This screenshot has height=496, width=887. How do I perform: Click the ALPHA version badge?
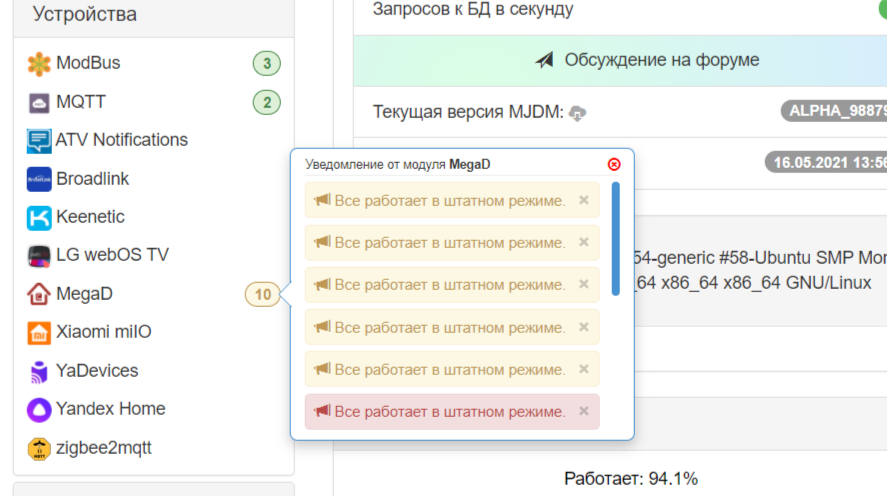click(x=834, y=111)
